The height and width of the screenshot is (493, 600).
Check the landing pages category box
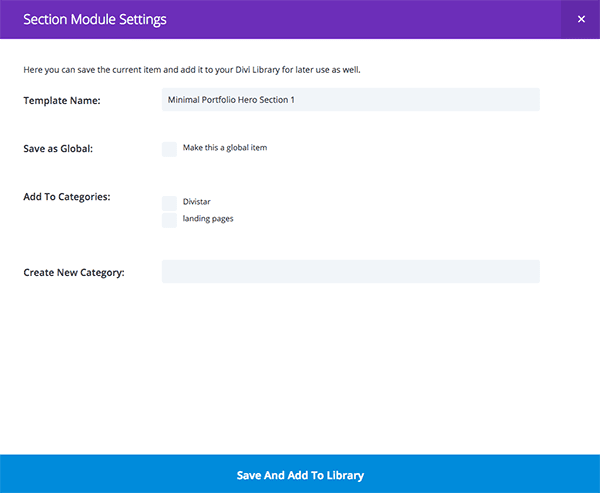point(169,220)
